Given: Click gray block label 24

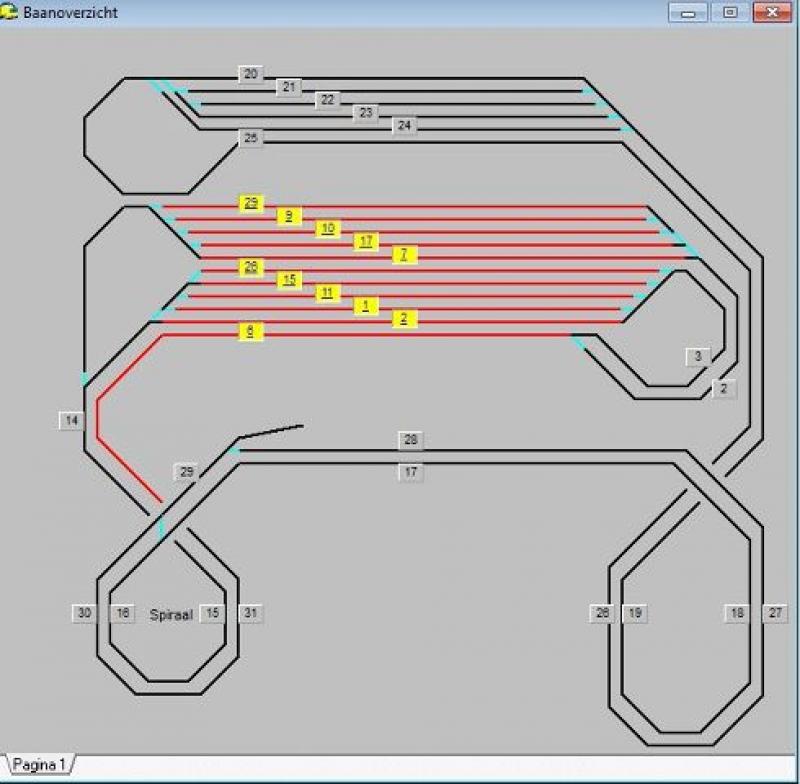Looking at the screenshot, I should click(404, 125).
